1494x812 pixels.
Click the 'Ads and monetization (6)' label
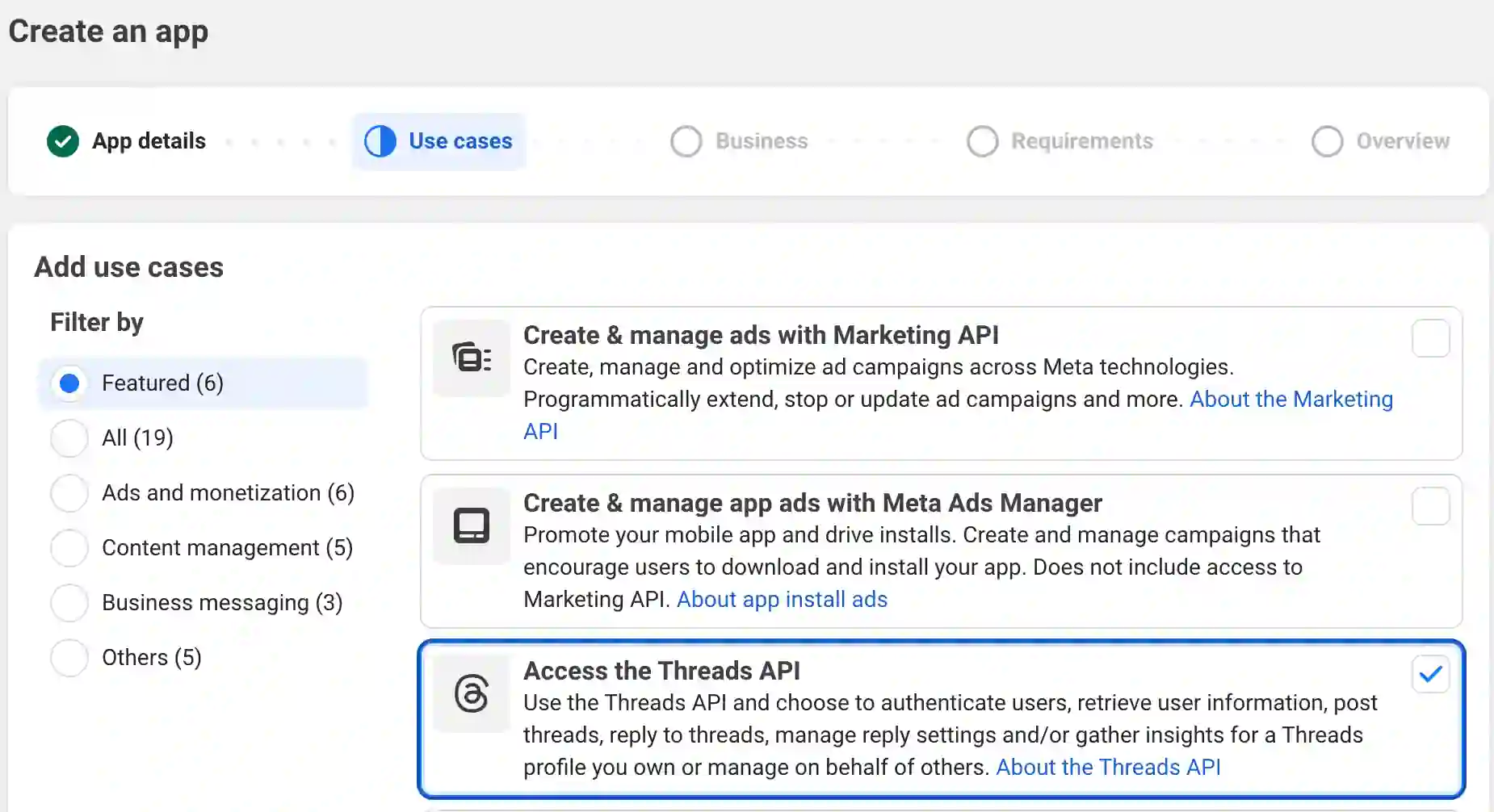[x=228, y=492]
